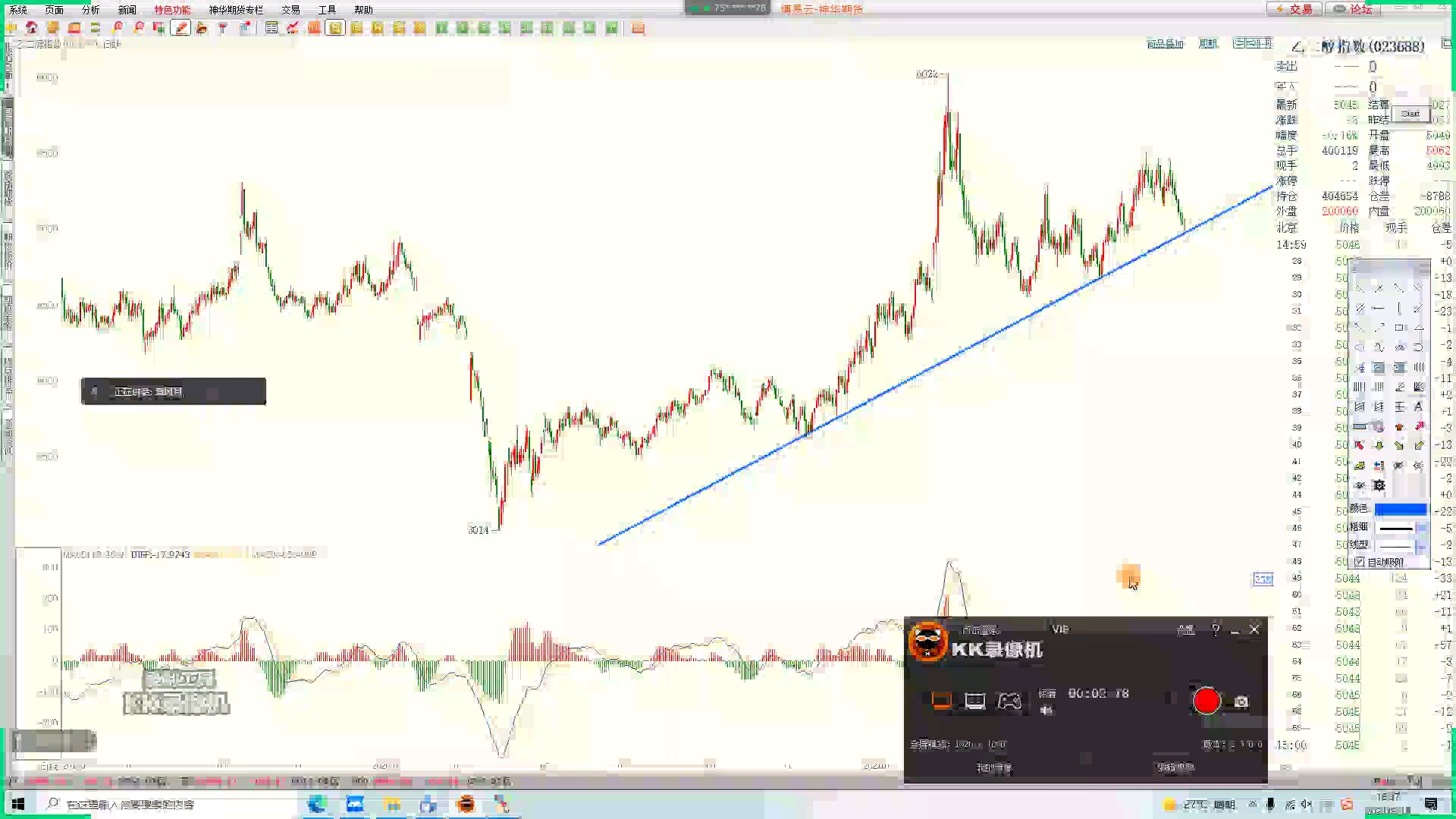Click the red record button in KK录像机
Image resolution: width=1456 pixels, height=819 pixels.
1207,701
